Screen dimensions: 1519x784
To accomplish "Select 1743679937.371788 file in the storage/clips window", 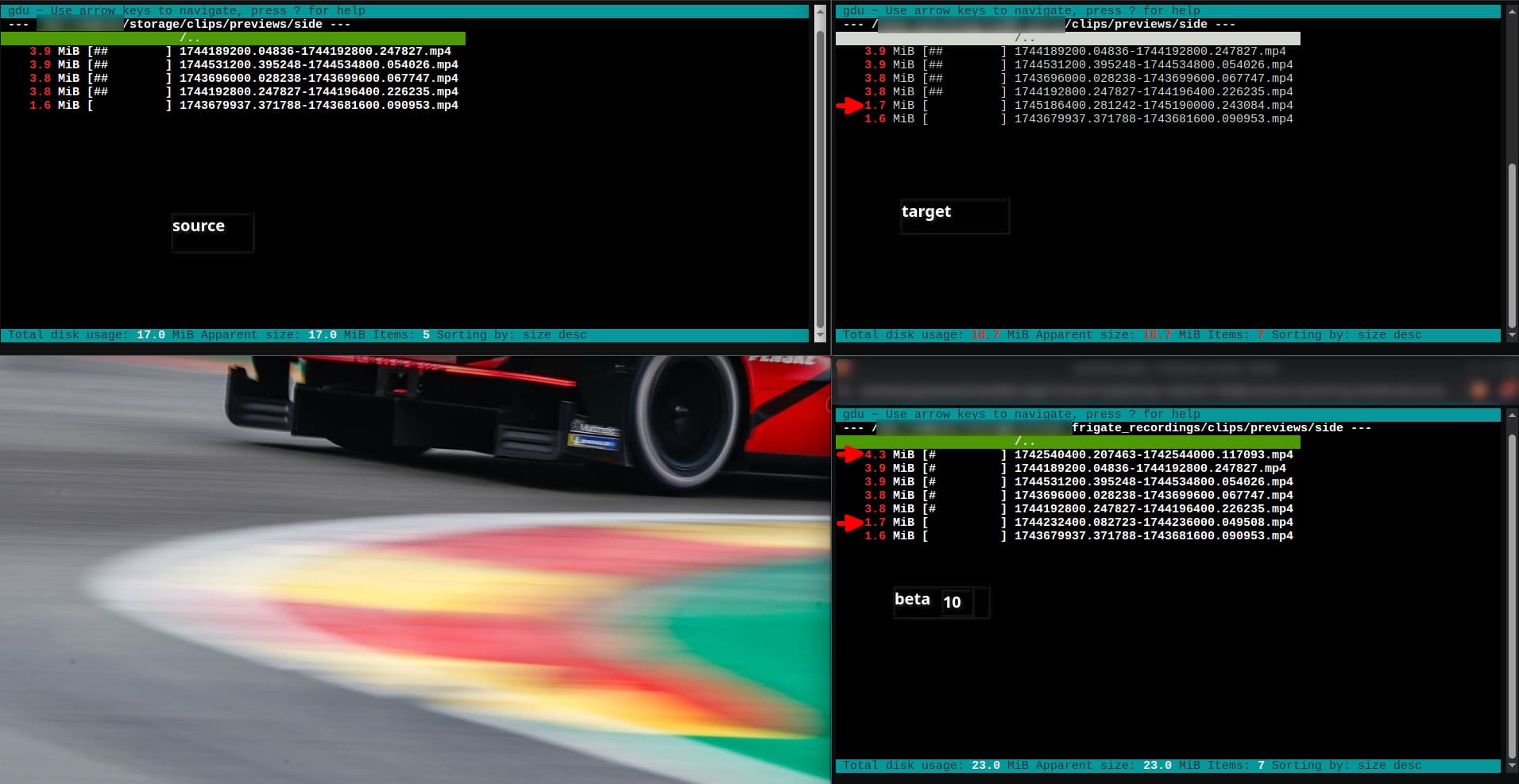I will click(243, 105).
